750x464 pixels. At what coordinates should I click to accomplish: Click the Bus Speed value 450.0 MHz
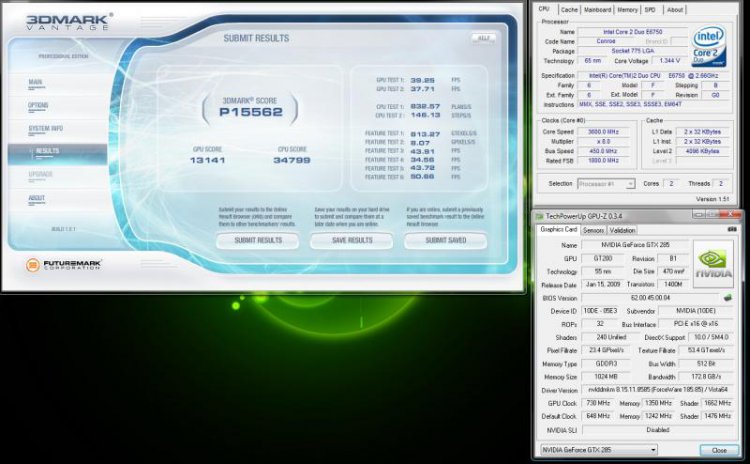[604, 151]
